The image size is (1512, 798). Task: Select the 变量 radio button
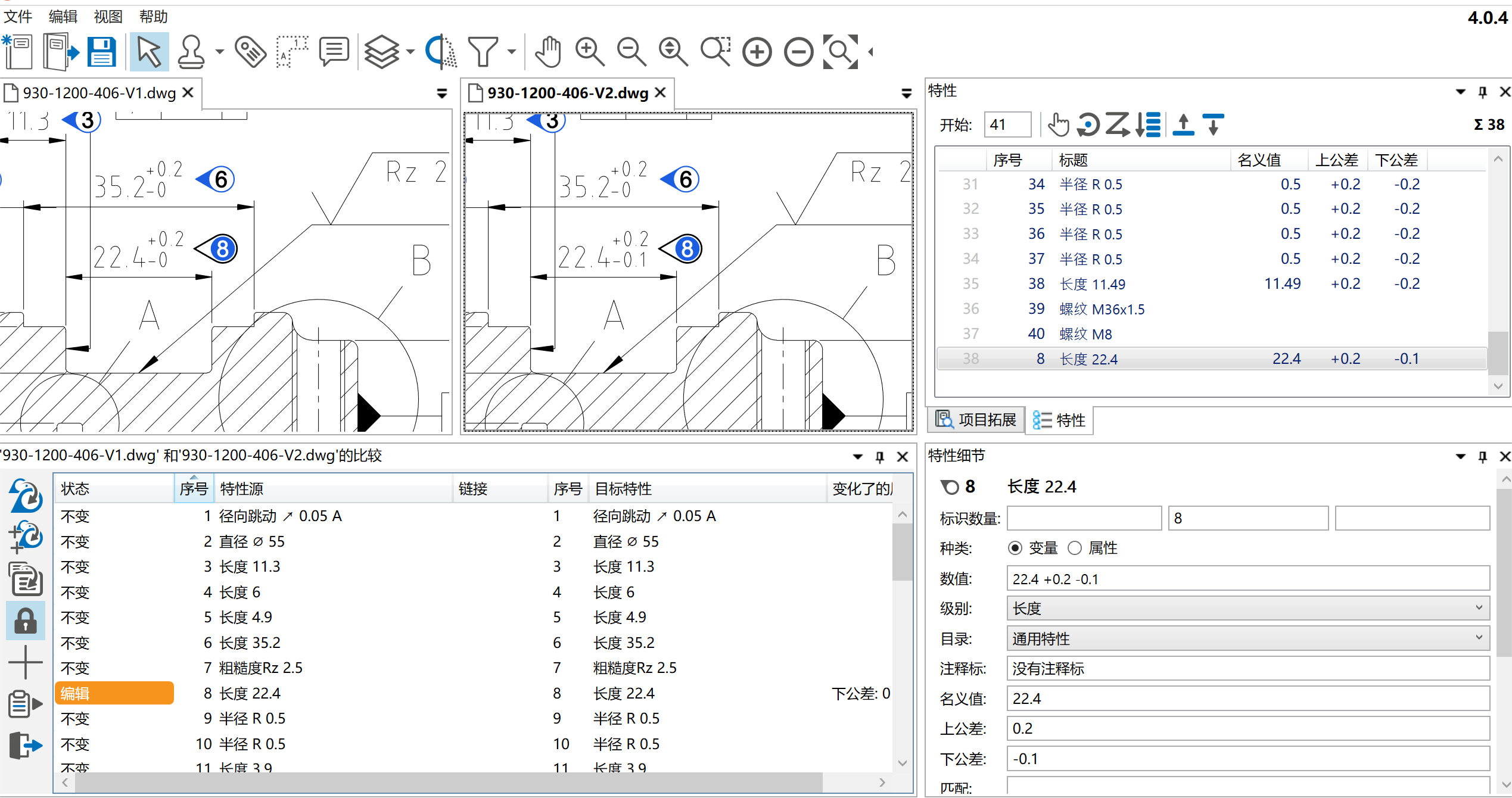point(1016,548)
